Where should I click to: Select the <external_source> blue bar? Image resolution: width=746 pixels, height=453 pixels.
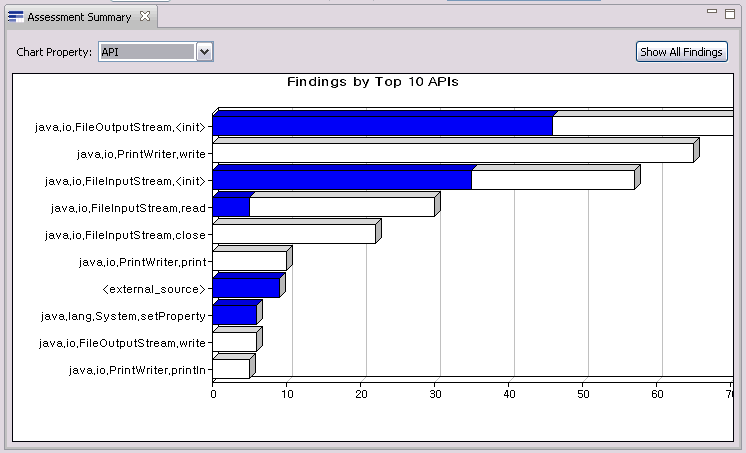pos(246,288)
